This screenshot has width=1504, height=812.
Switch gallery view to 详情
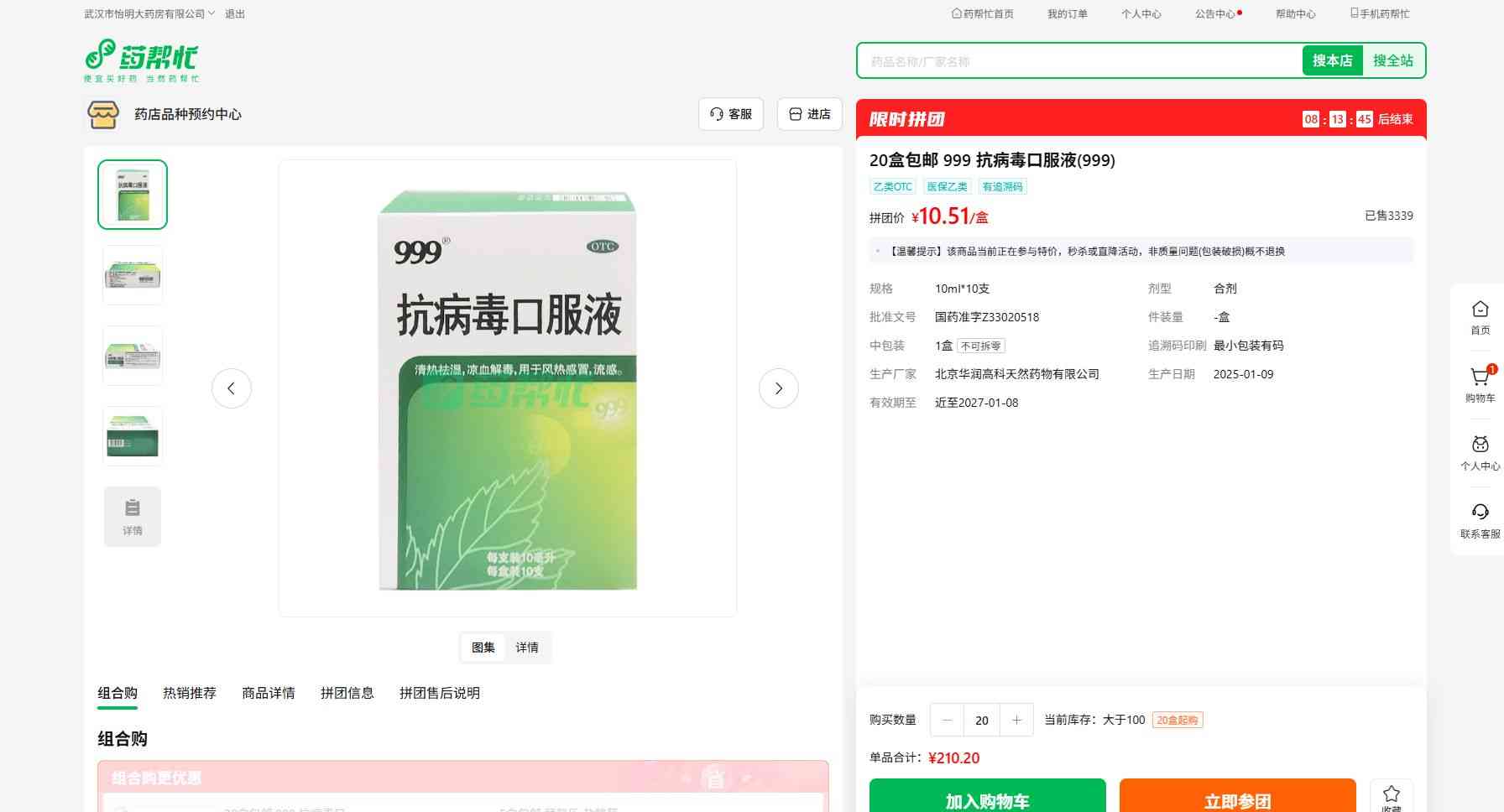(527, 648)
